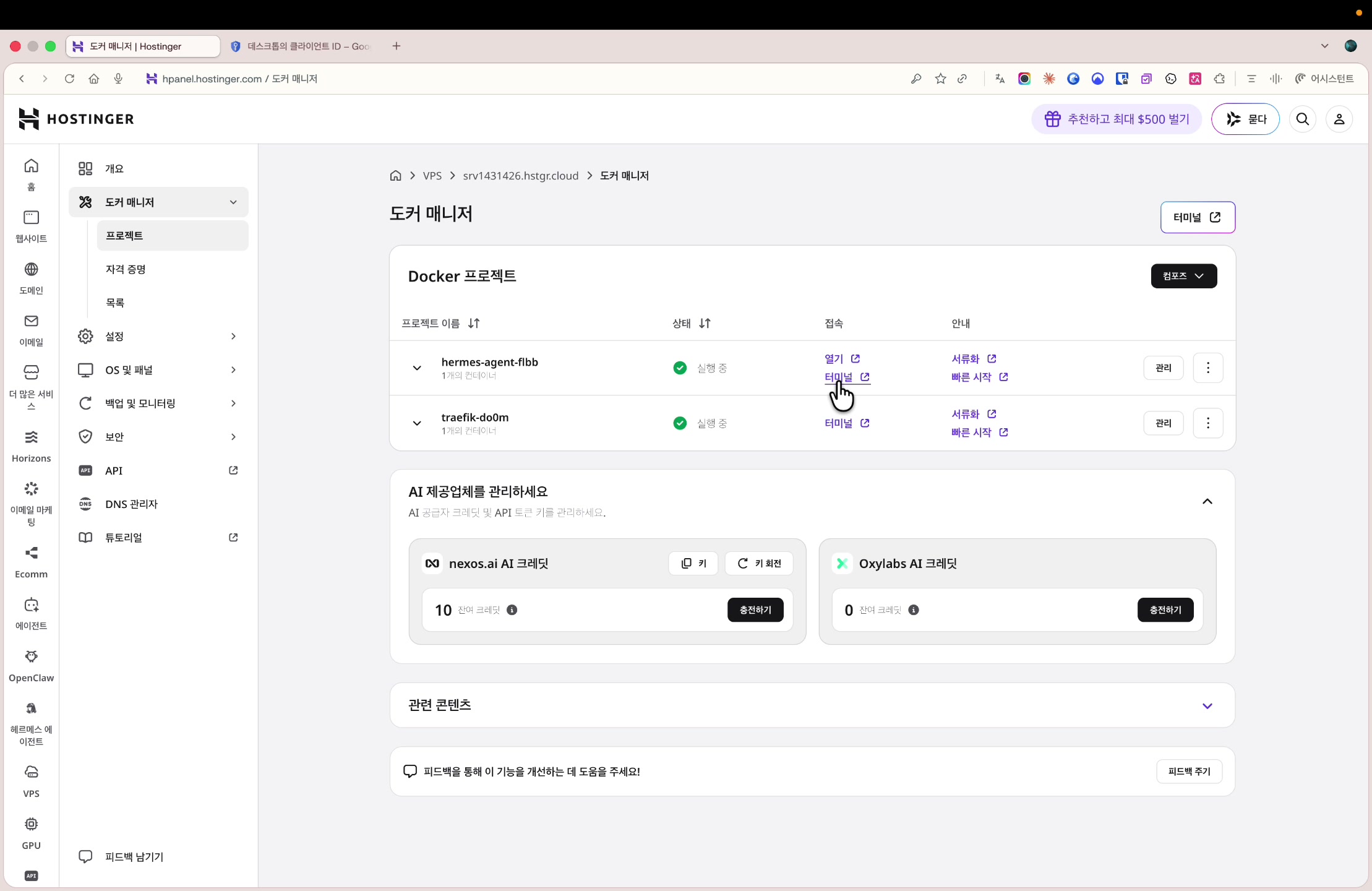Open Horizons icon in left rail
Viewport: 1372px width, 891px height.
point(31,437)
